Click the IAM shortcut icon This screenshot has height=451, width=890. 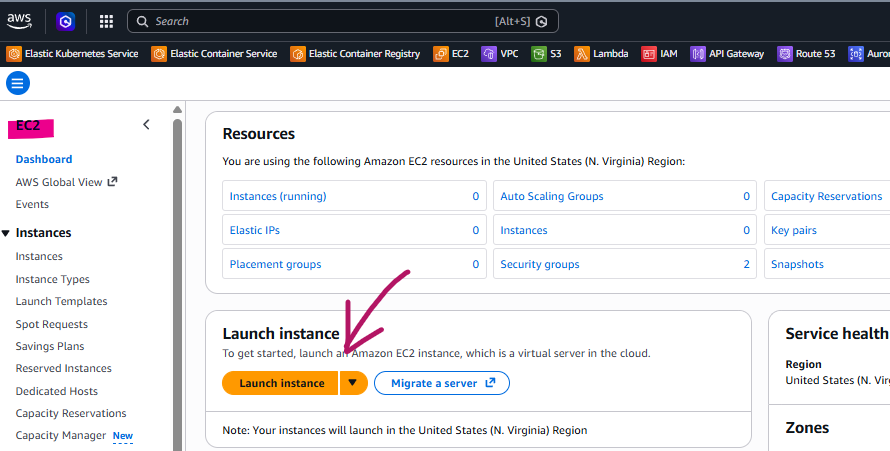tap(649, 54)
